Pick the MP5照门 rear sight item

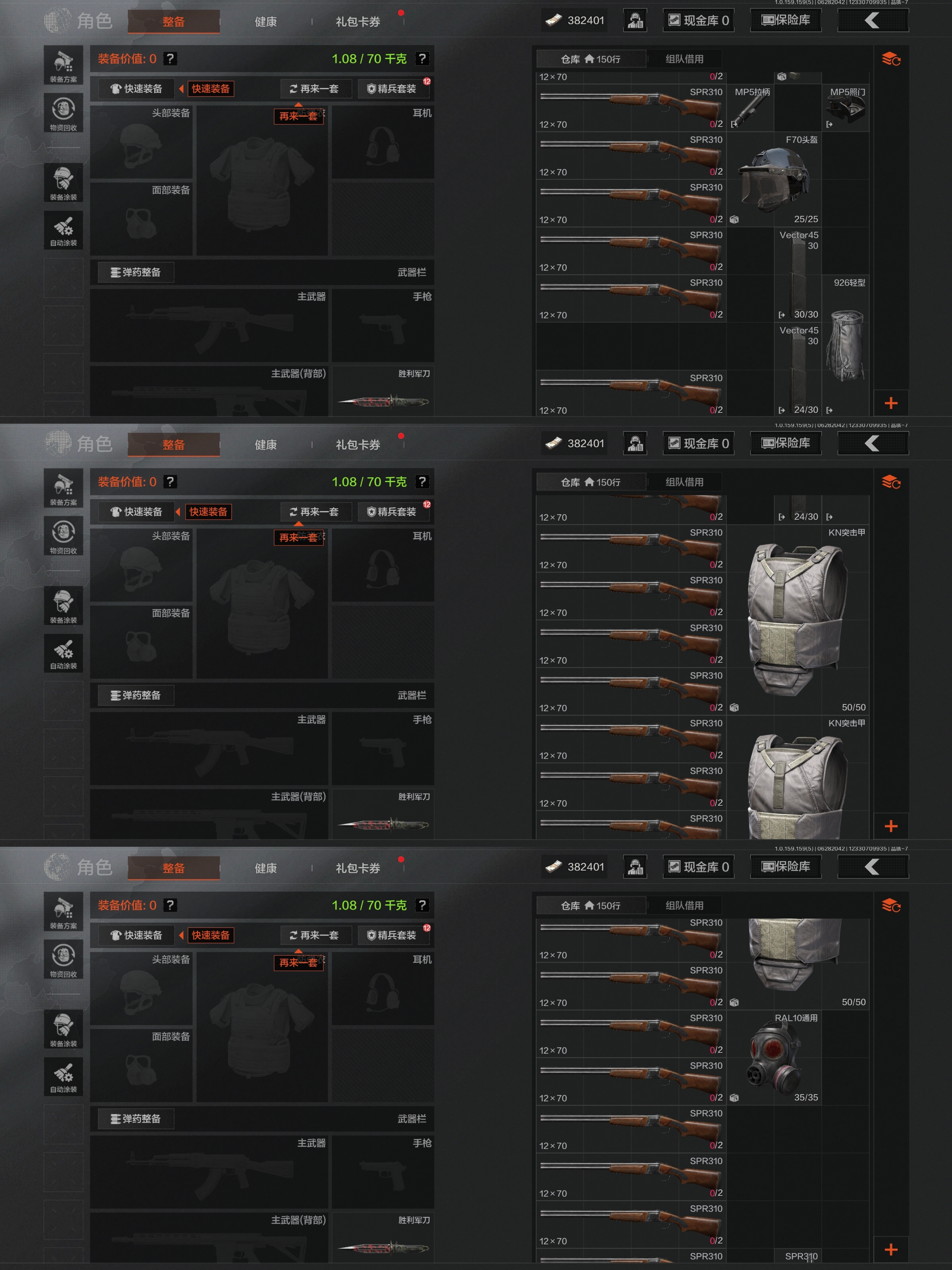(x=845, y=108)
